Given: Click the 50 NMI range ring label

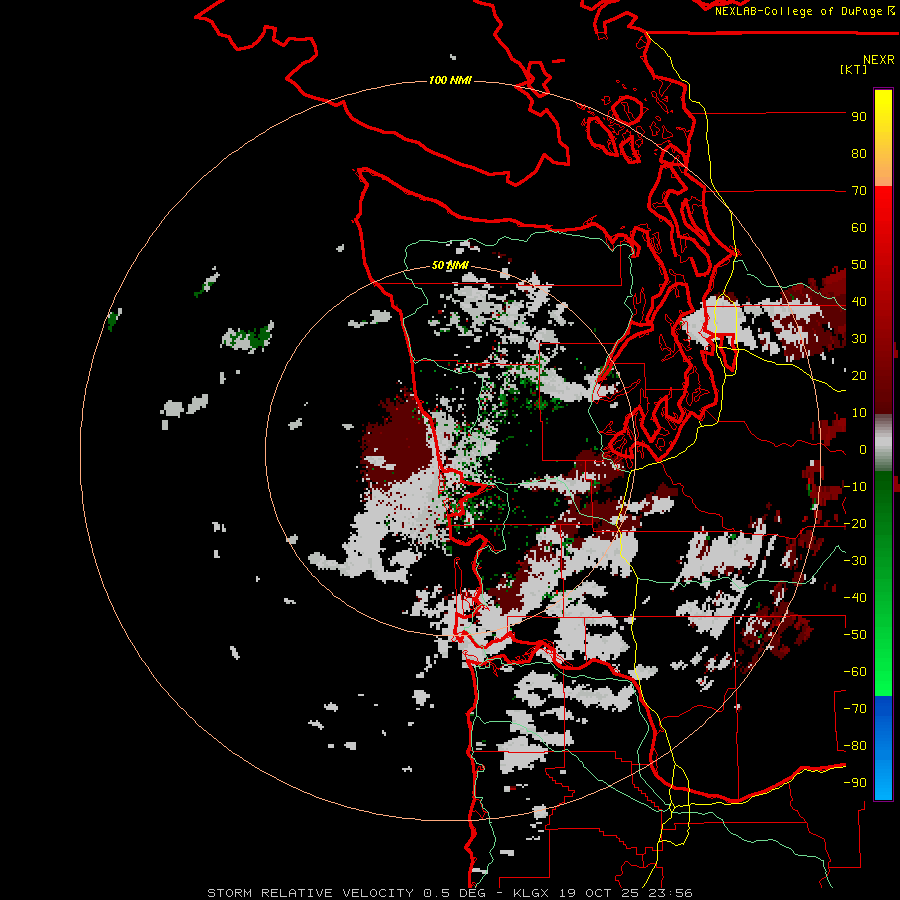Looking at the screenshot, I should coord(450,265).
